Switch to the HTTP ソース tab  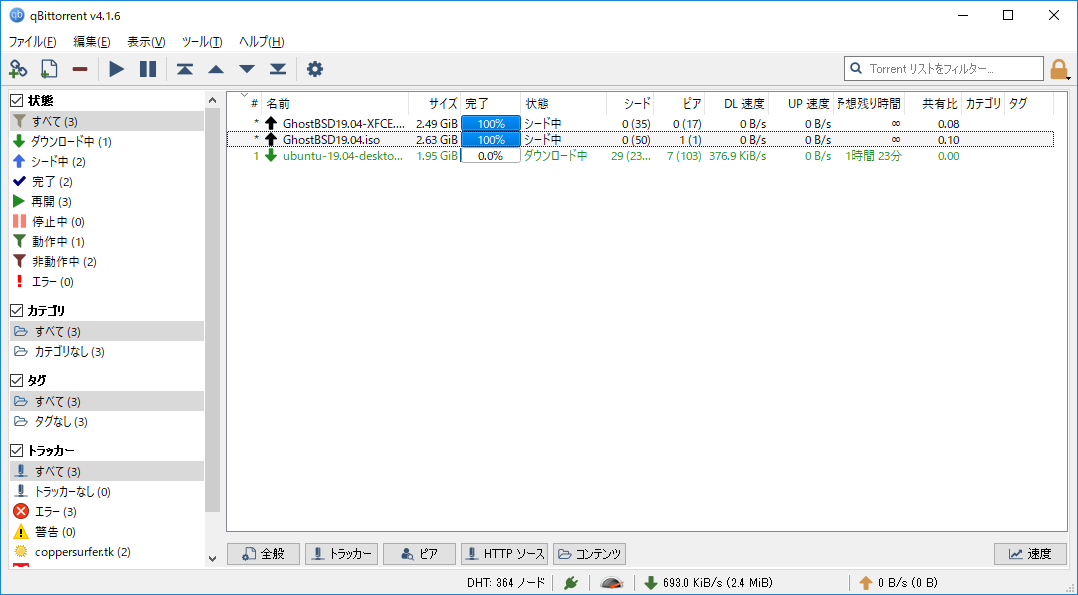point(505,554)
